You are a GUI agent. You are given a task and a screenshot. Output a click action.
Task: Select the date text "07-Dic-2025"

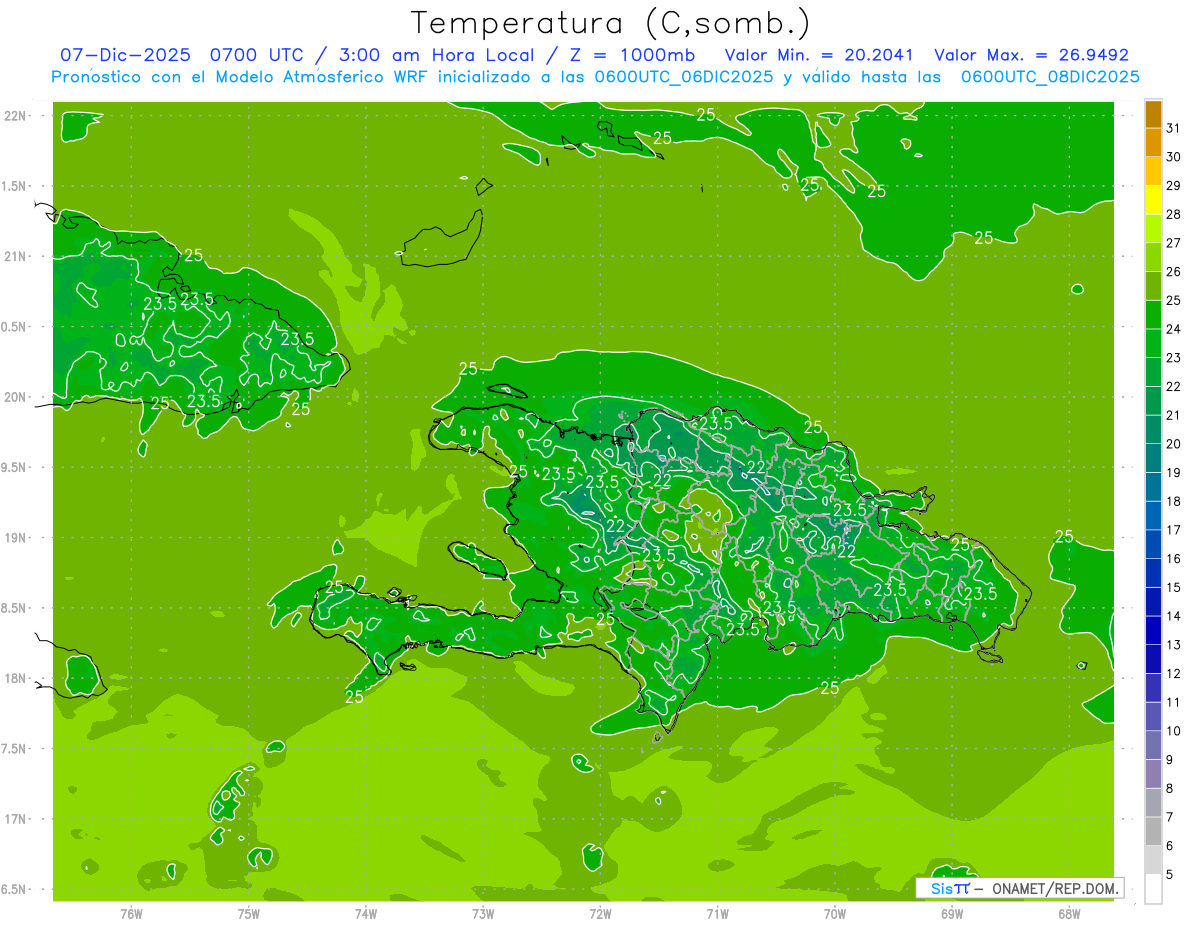click(x=125, y=55)
